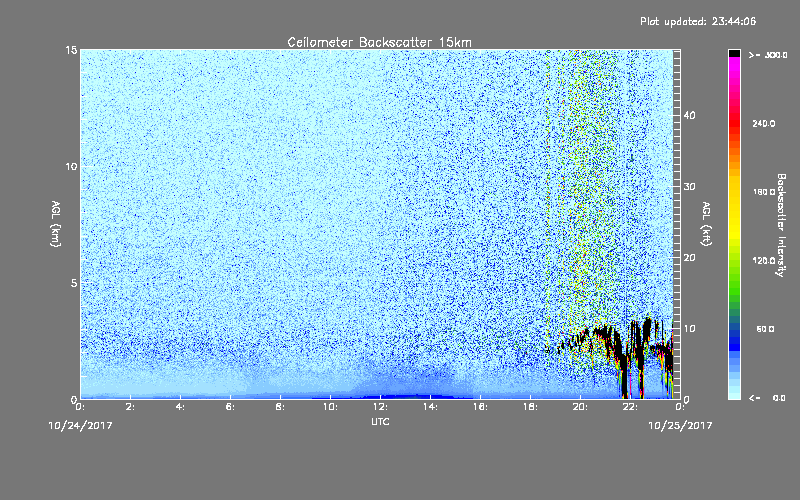Click the '30' kft tick label on right axis
Screen dimensions: 800x500
689,186
